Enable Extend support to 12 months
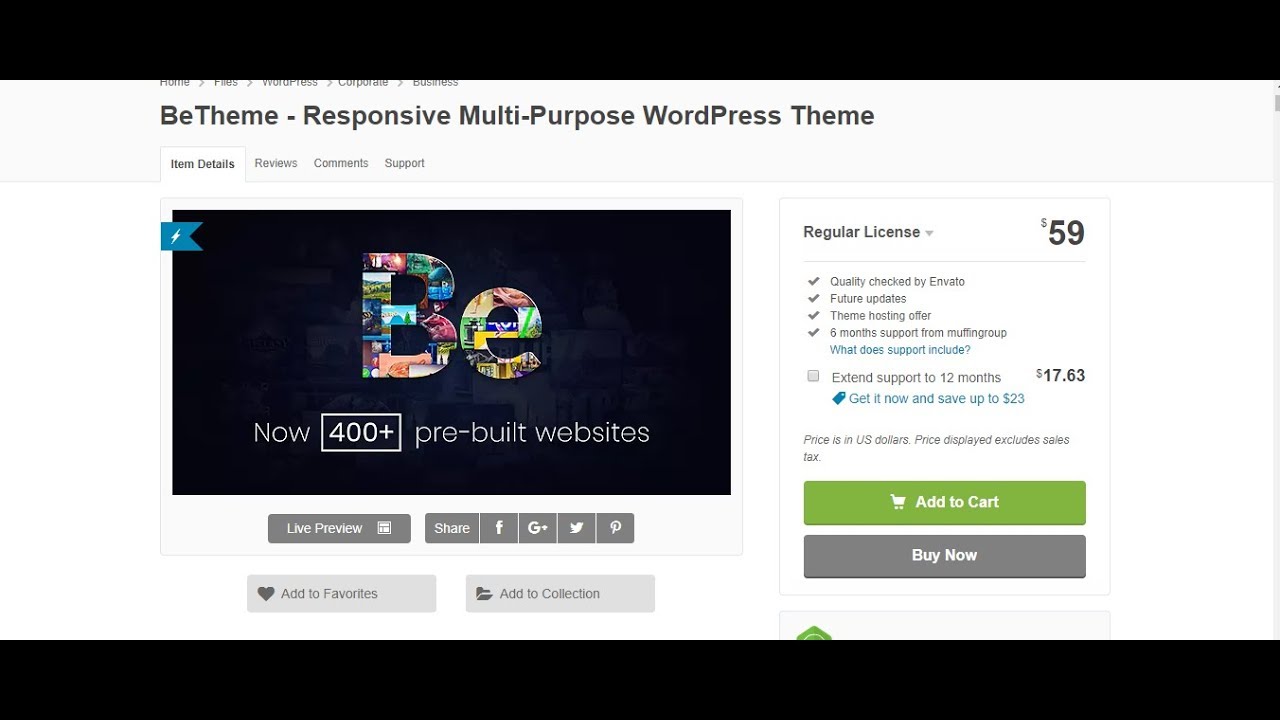Viewport: 1280px width, 720px height. (813, 376)
